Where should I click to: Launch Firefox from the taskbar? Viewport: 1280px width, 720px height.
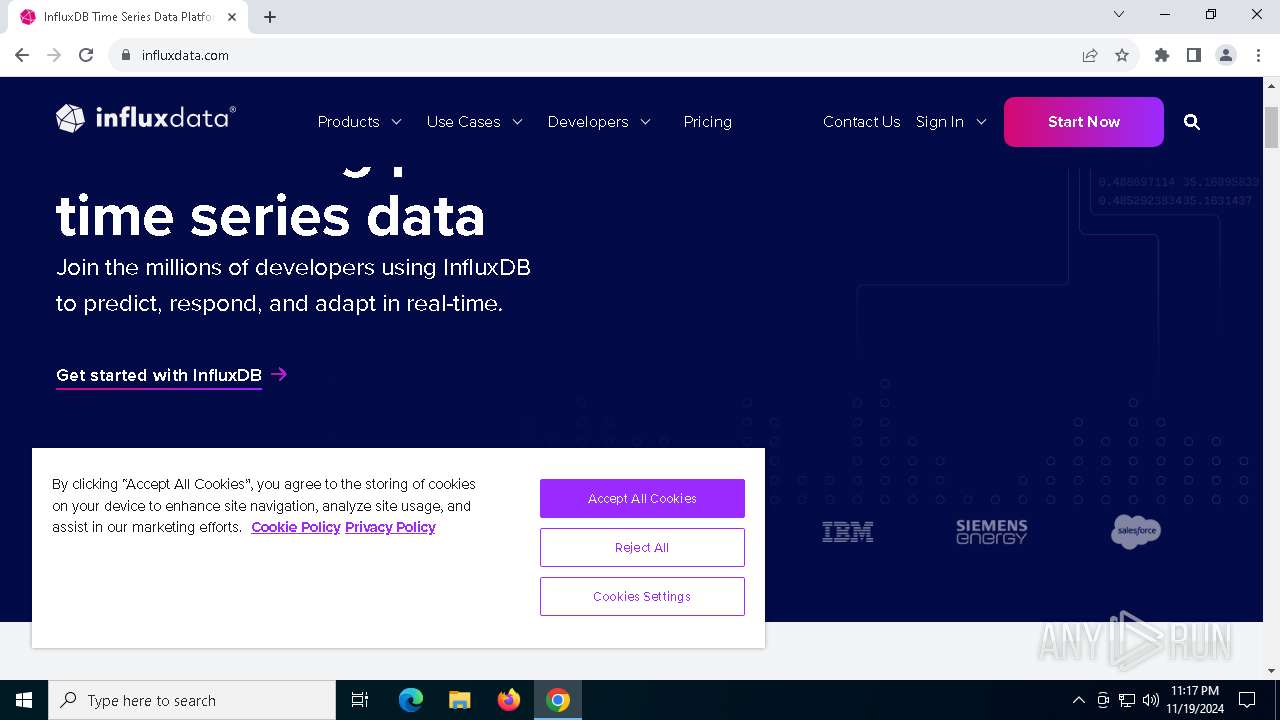pos(509,700)
